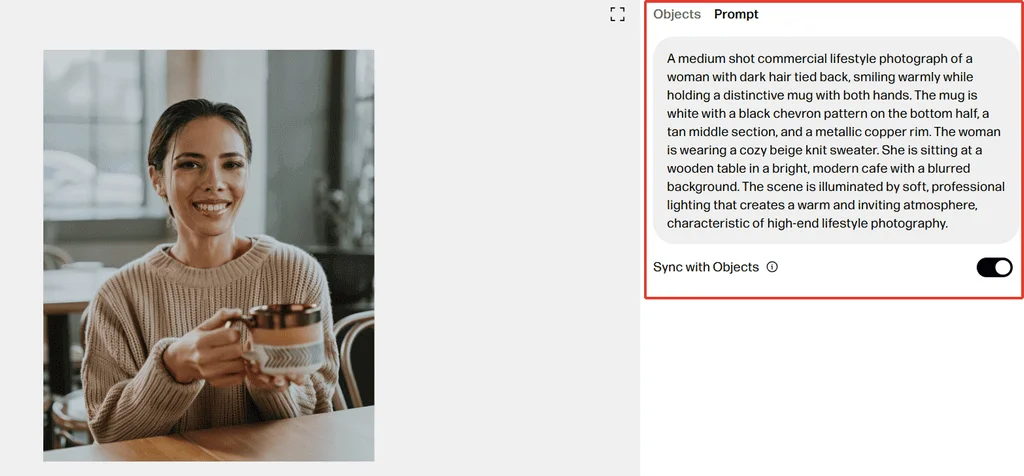The height and width of the screenshot is (476, 1024).
Task: Switch to the Objects tab
Action: (x=677, y=14)
